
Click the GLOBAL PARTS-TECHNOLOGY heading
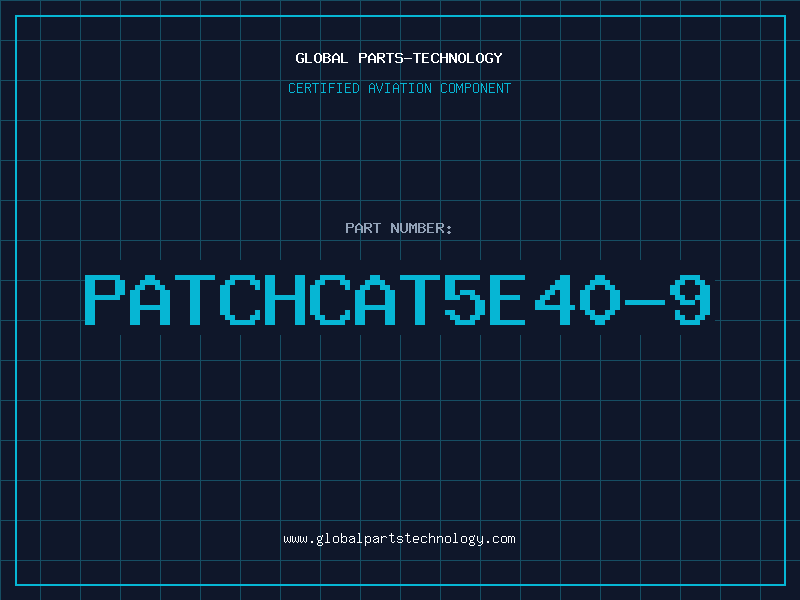point(399,58)
